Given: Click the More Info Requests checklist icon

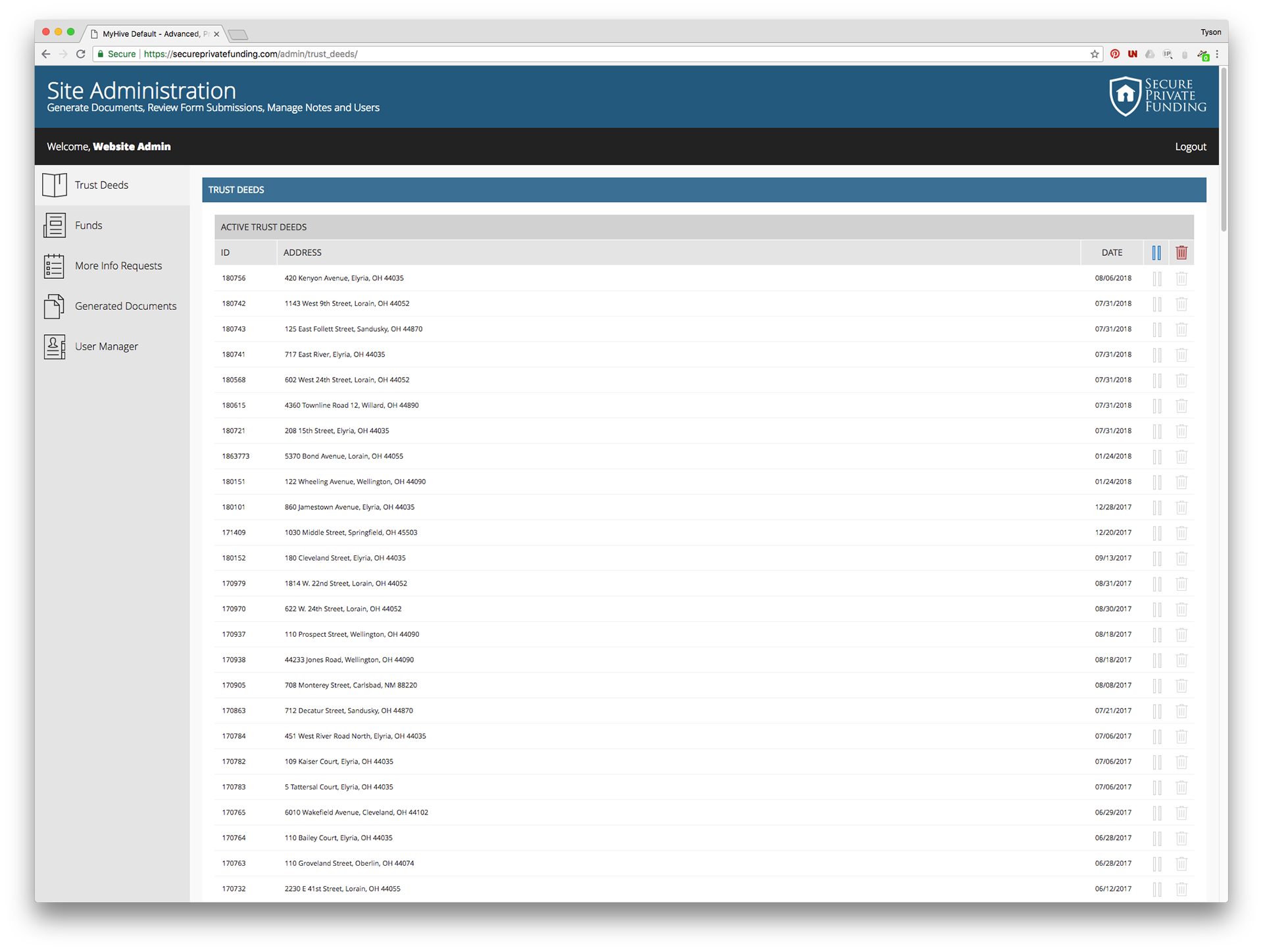Looking at the screenshot, I should coord(55,266).
